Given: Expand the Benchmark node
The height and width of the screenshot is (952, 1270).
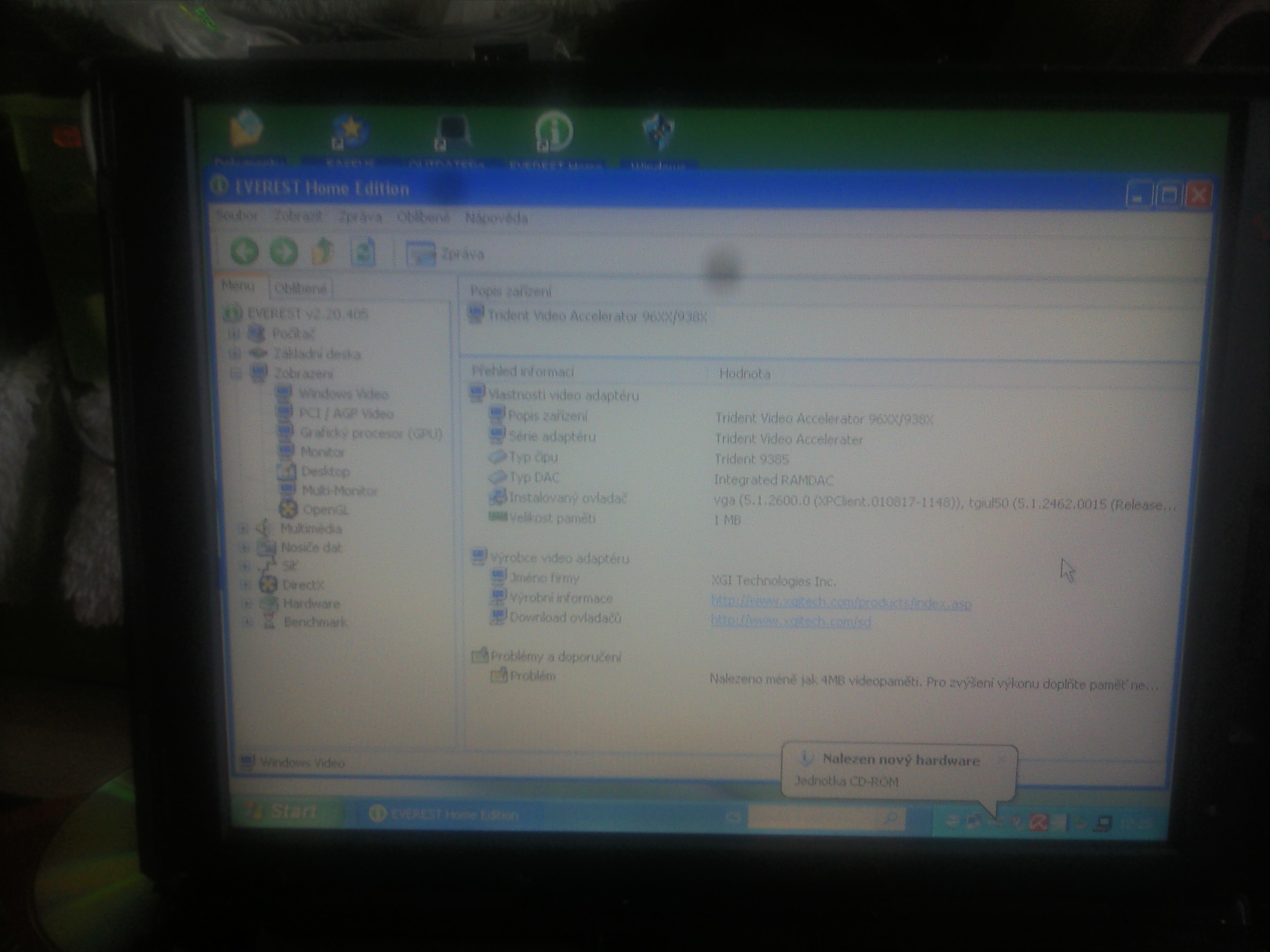Looking at the screenshot, I should tap(248, 622).
